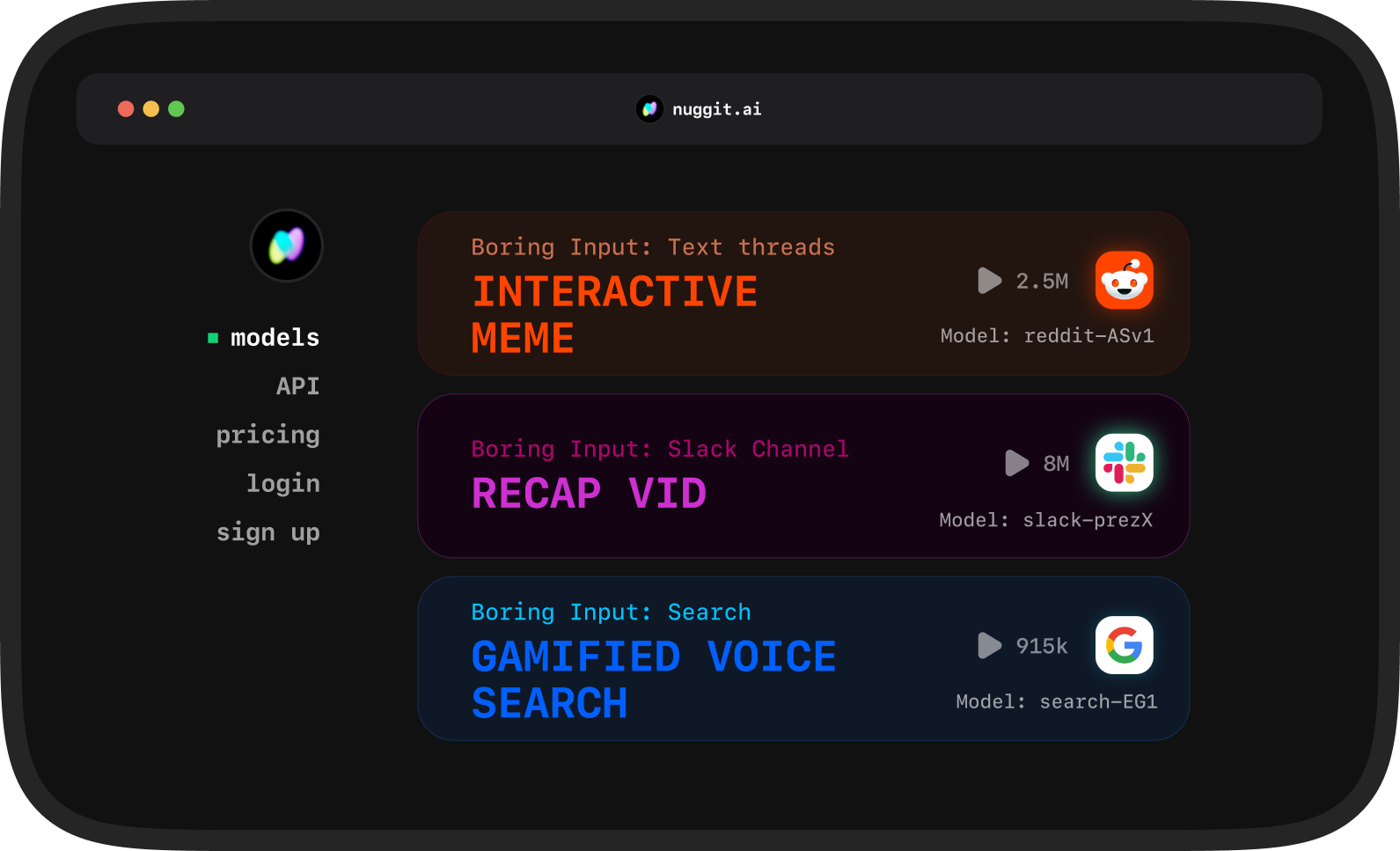This screenshot has height=851, width=1400.
Task: Select the models menu item
Action: click(x=275, y=338)
